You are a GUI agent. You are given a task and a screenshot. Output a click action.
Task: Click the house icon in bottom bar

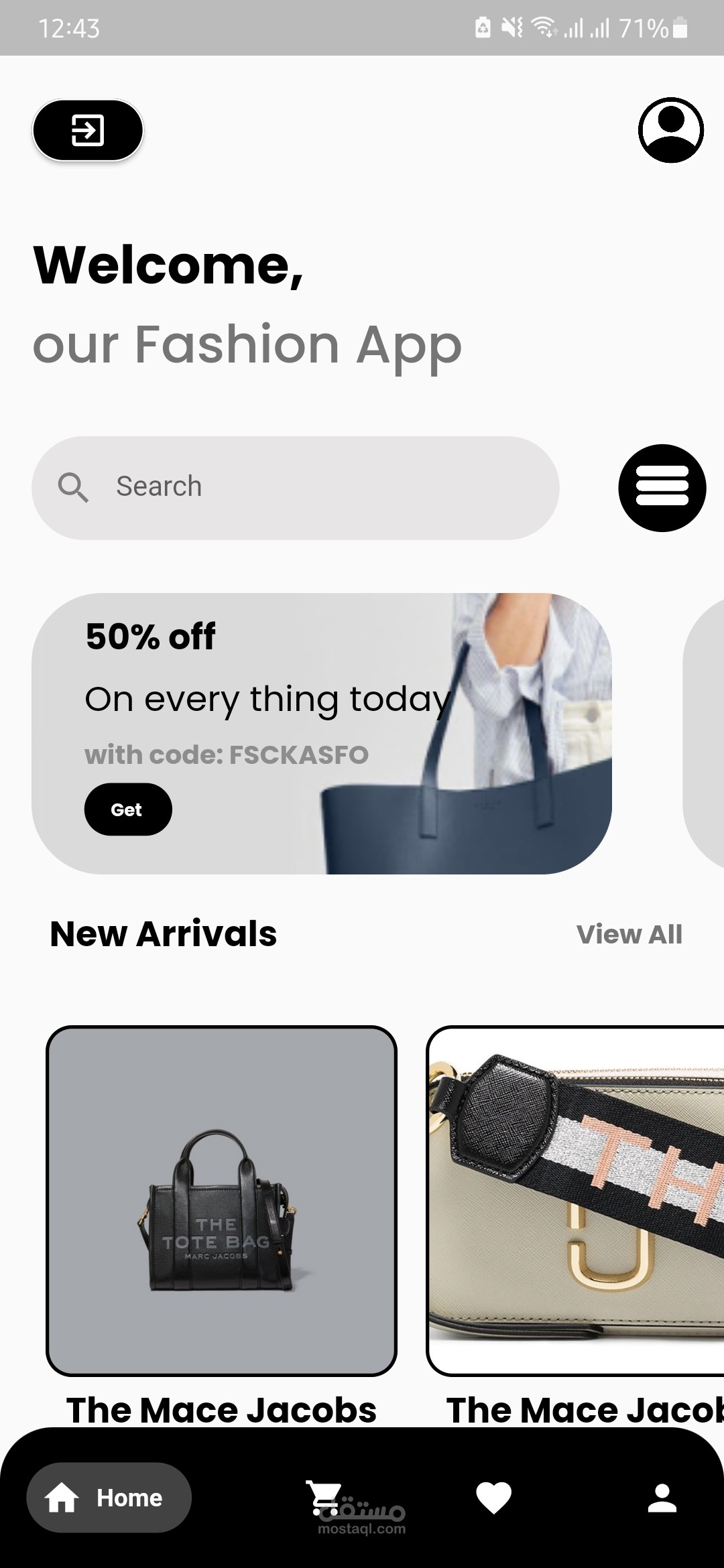point(62,1498)
